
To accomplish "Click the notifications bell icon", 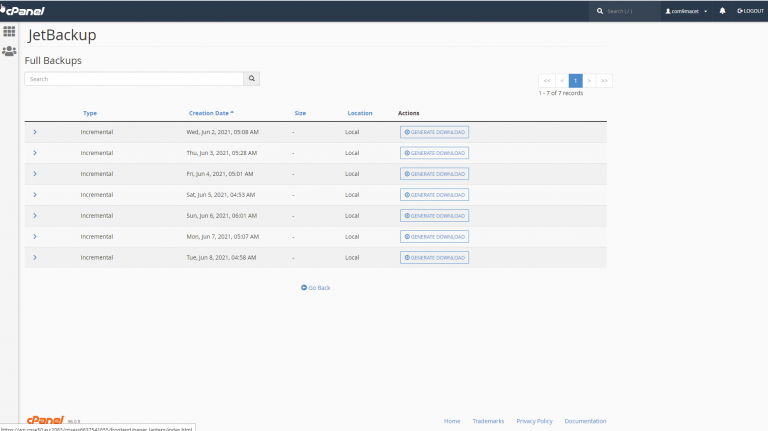I will pos(722,11).
